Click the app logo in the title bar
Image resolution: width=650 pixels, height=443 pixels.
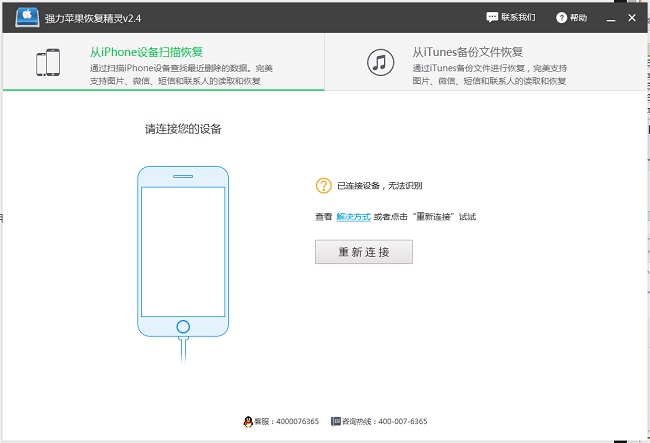click(27, 17)
